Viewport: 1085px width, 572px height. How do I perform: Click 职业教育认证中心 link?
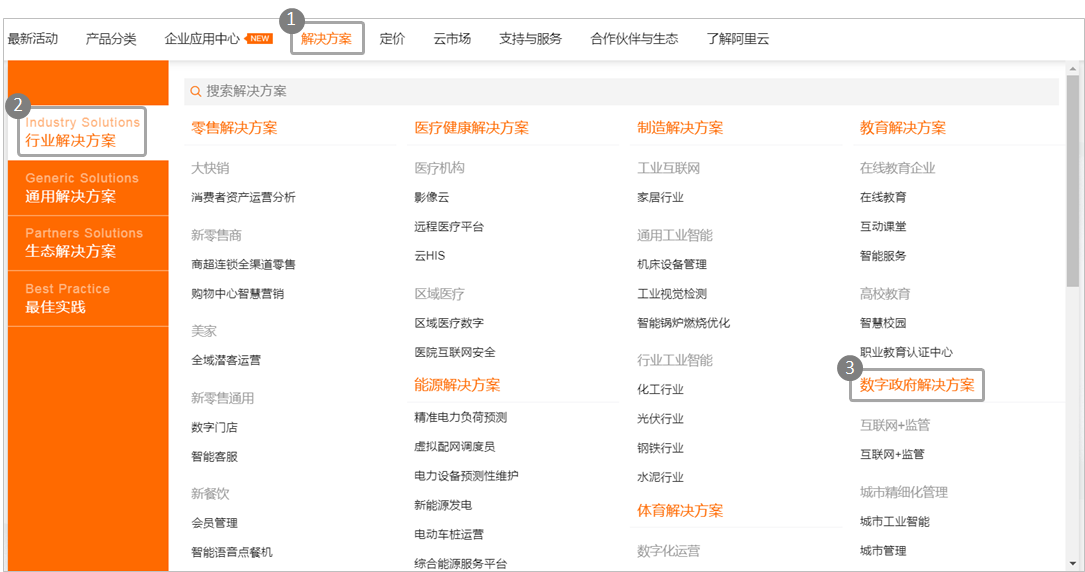[906, 352]
